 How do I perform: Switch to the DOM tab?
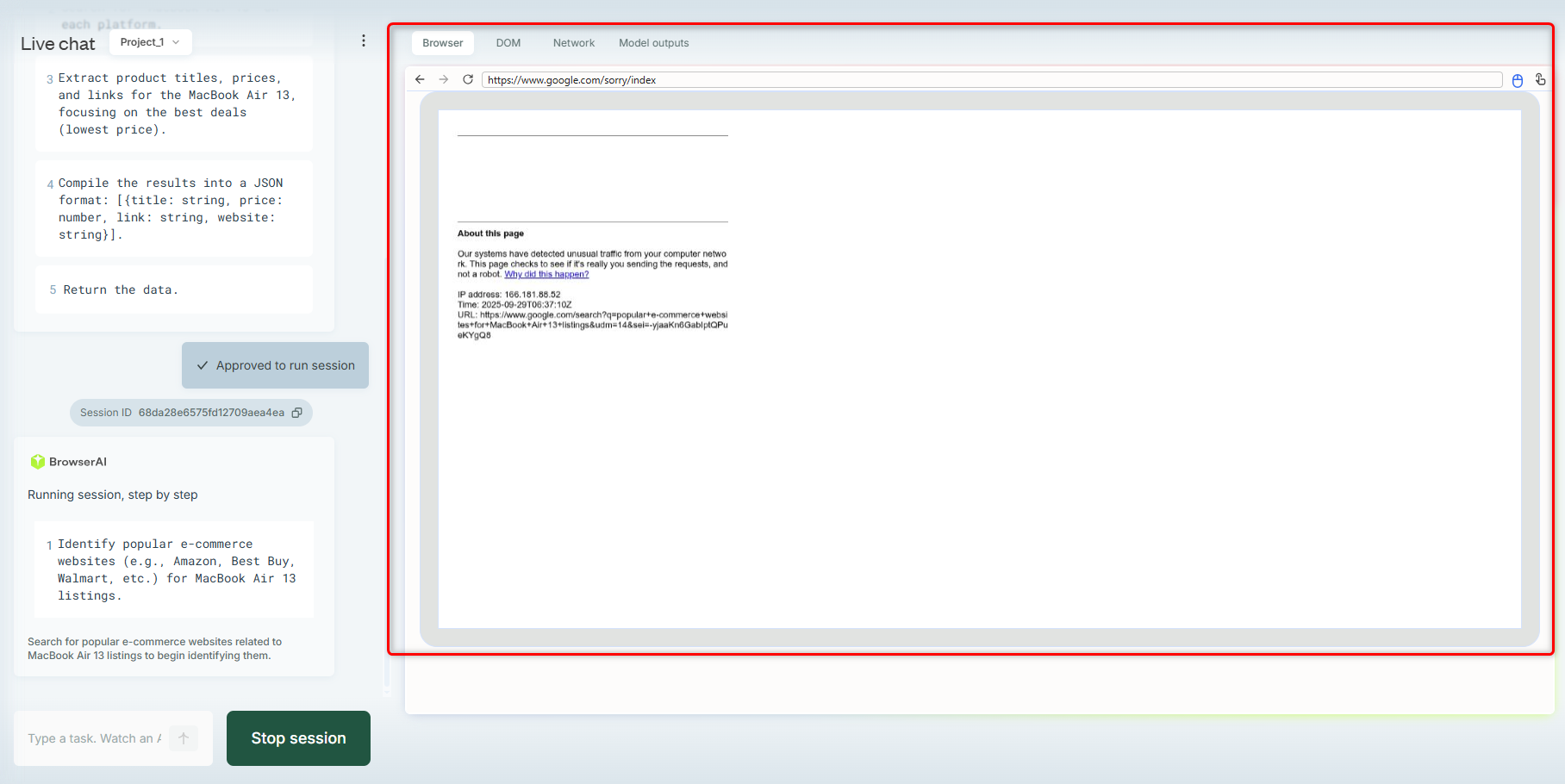coord(508,43)
